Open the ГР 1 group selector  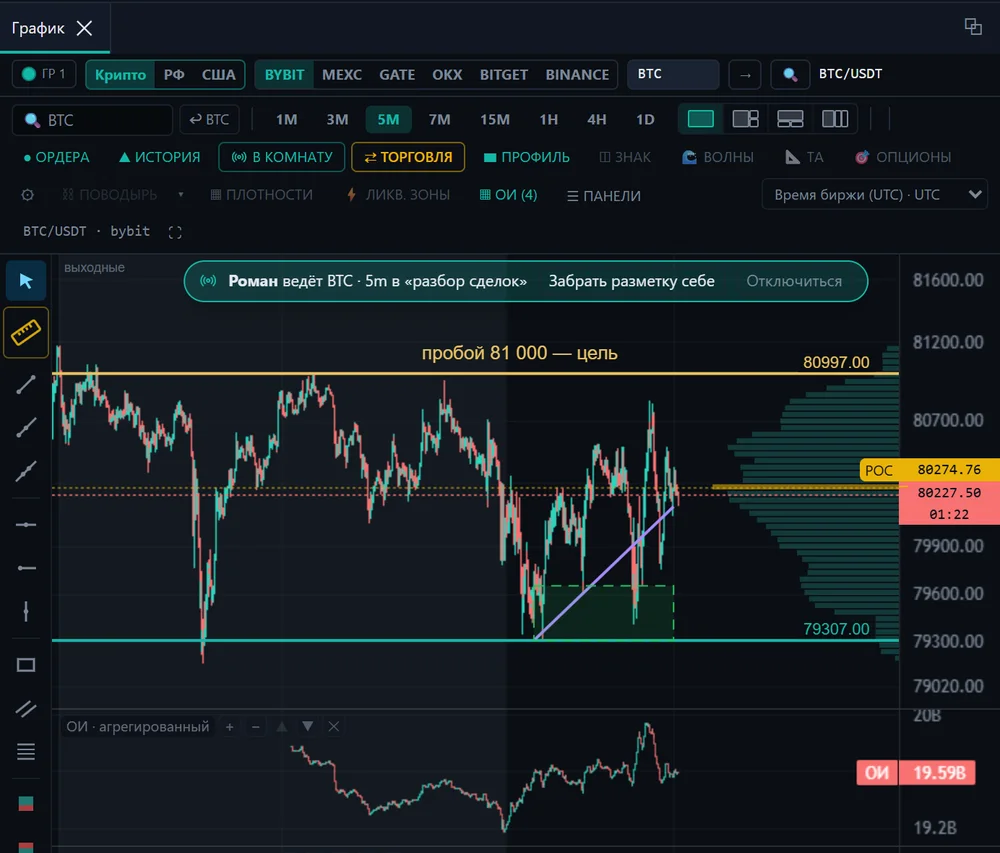tap(44, 75)
